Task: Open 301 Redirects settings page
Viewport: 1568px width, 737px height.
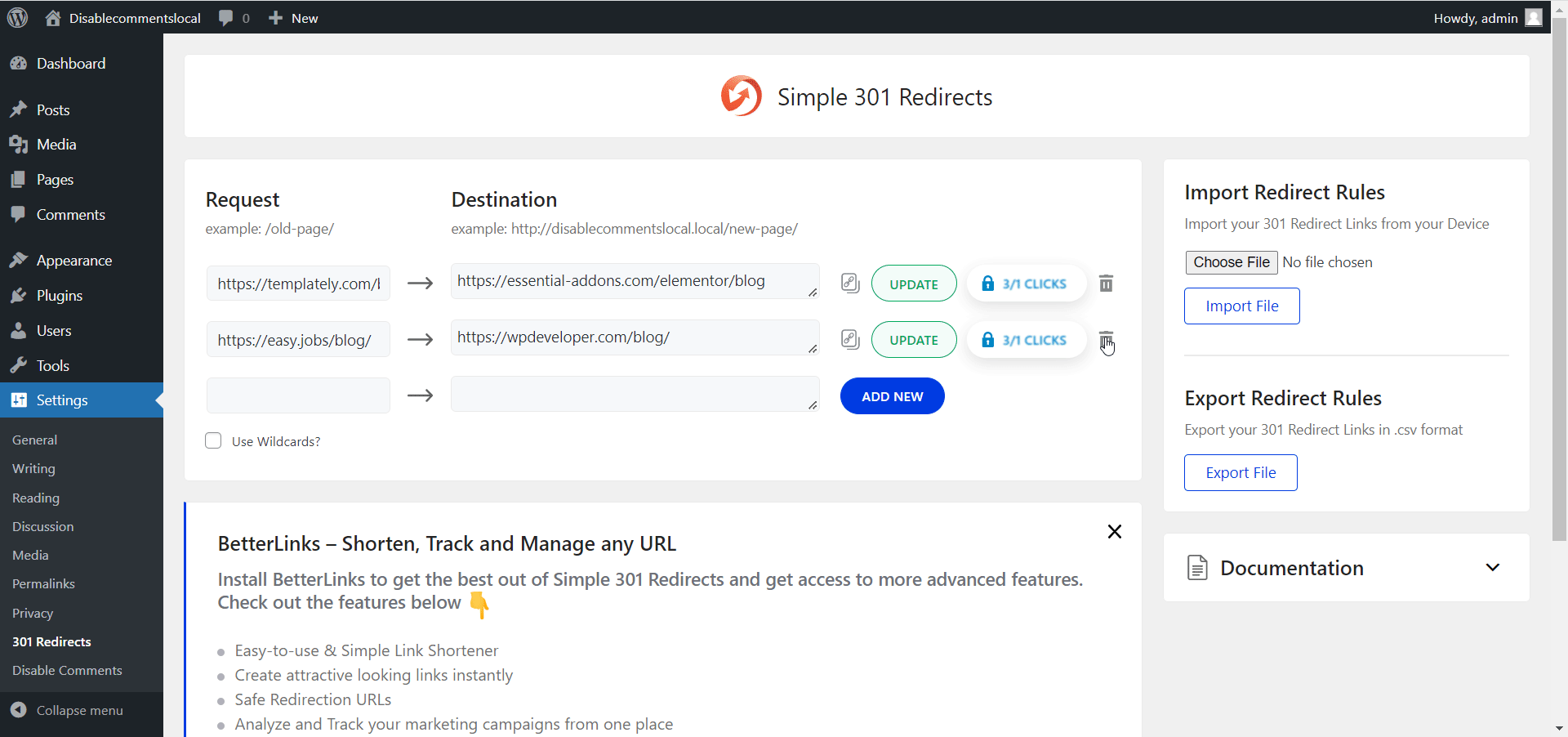Action: tap(51, 642)
